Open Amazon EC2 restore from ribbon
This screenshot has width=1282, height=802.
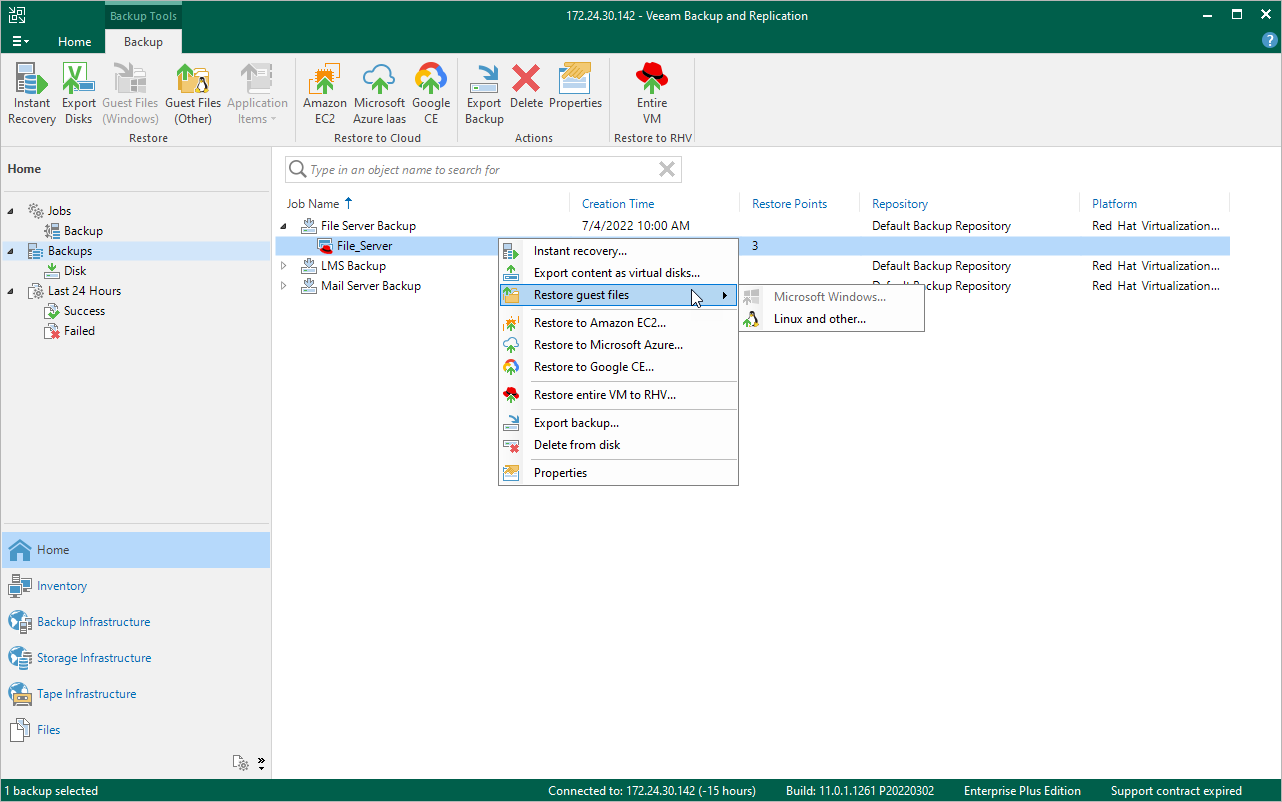(325, 94)
